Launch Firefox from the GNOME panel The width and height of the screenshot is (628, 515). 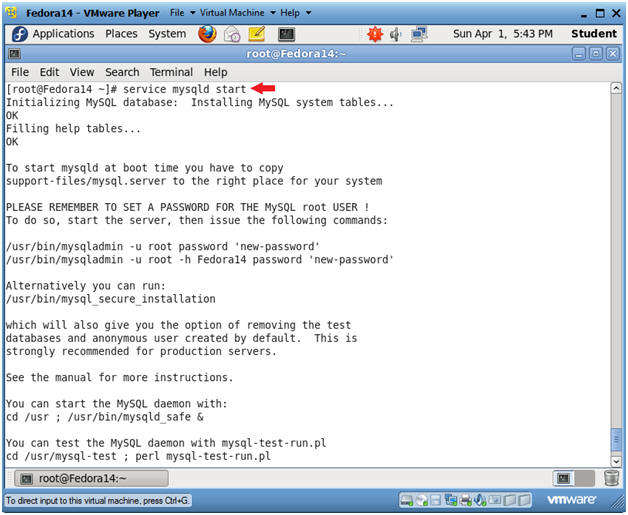207,34
